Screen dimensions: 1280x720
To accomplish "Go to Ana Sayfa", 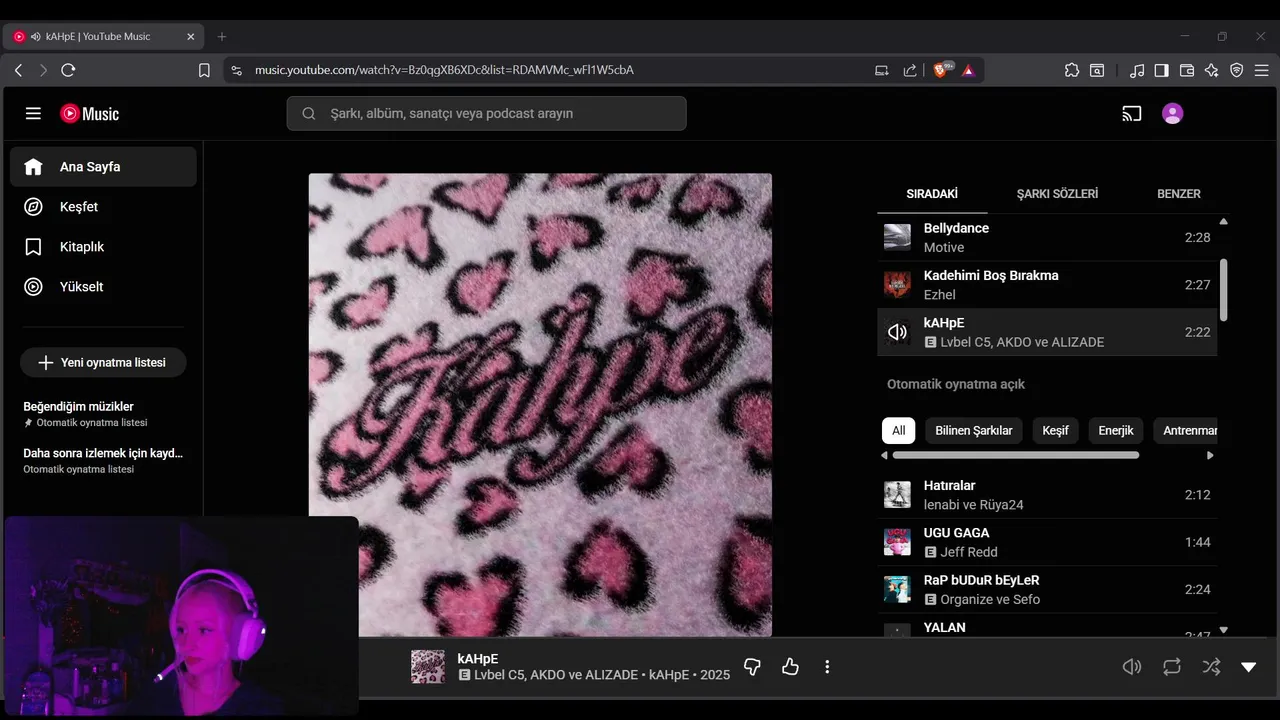I will pos(103,167).
